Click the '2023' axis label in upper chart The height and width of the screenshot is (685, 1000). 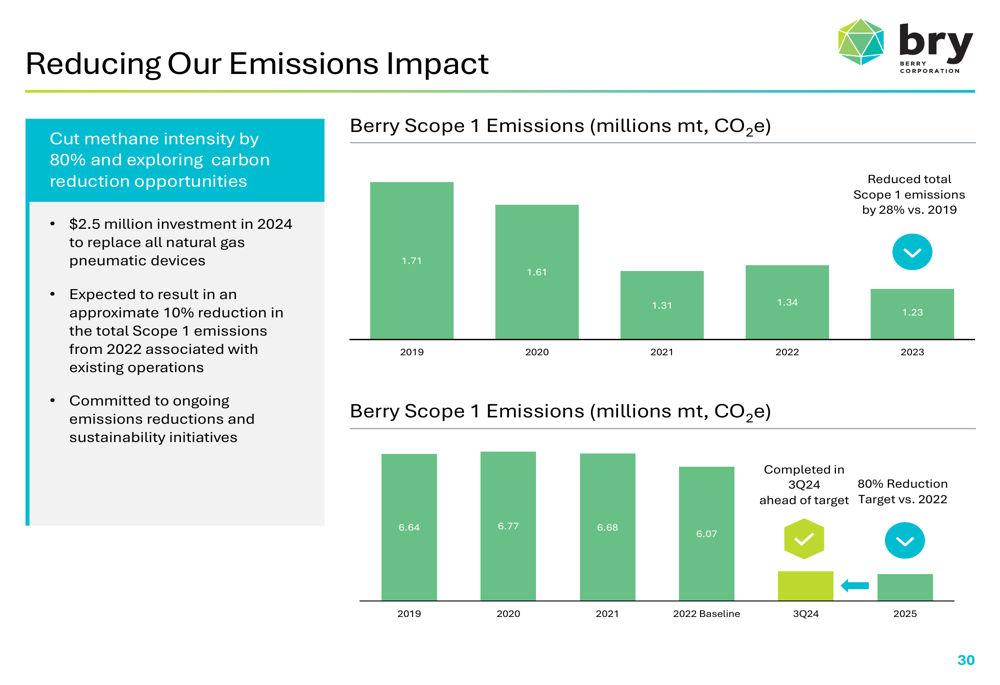coord(912,352)
